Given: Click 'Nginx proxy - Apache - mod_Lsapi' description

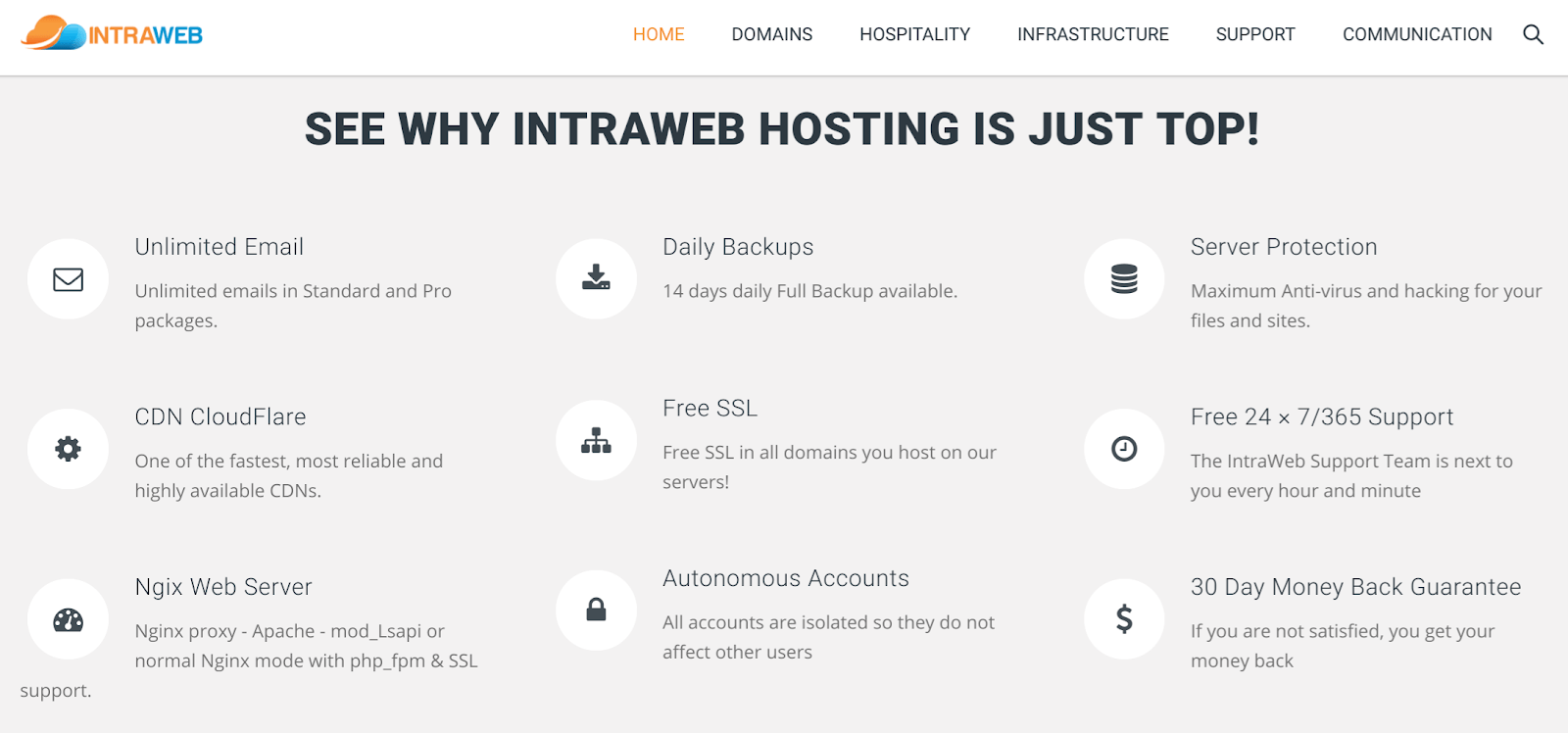Looking at the screenshot, I should click(249, 660).
